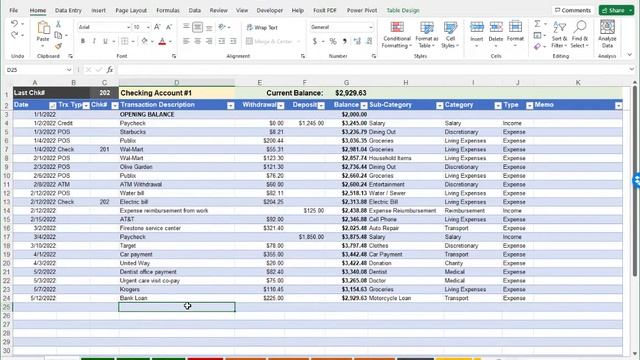
Task: Toggle Wrap Text
Action: click(x=262, y=27)
